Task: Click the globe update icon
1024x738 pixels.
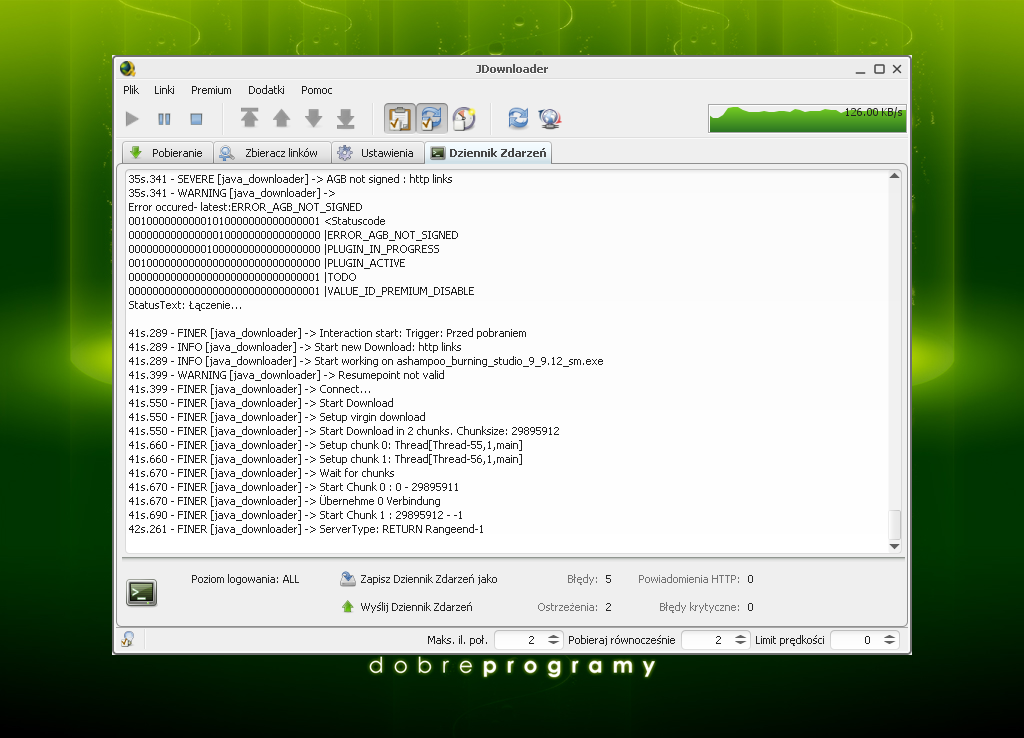Action: [549, 119]
